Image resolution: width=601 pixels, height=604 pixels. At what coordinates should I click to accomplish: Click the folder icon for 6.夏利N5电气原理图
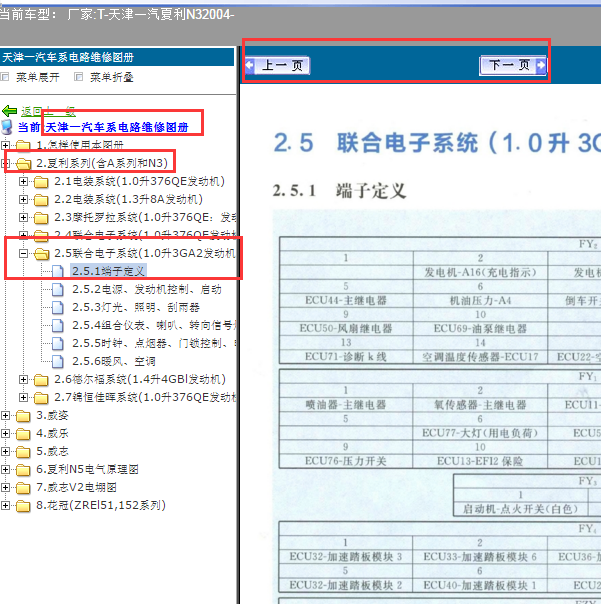click(x=24, y=470)
